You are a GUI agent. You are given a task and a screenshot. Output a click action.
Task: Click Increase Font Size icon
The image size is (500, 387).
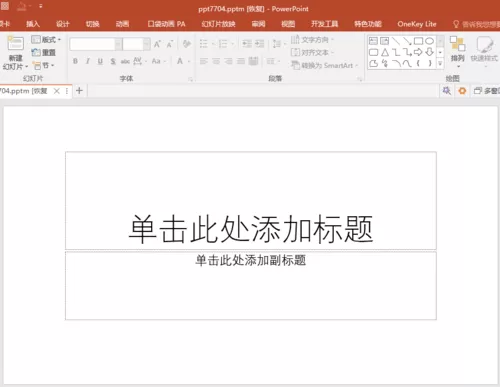[157, 44]
